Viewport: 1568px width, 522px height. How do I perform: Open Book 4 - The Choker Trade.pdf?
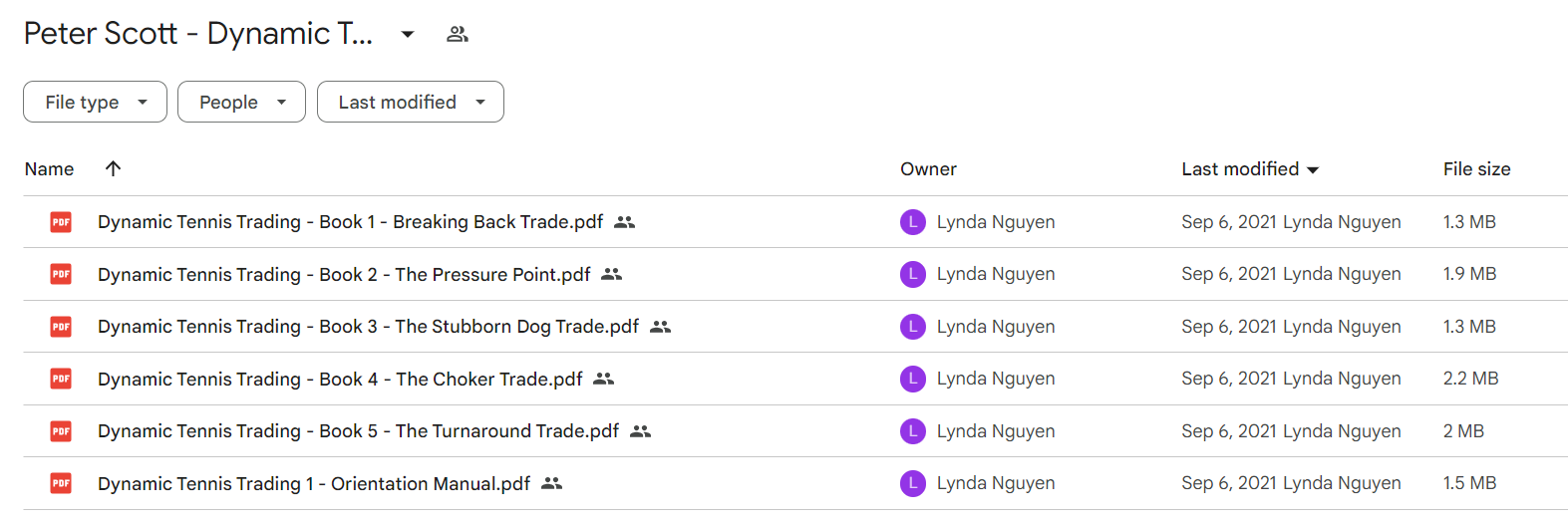pos(339,379)
